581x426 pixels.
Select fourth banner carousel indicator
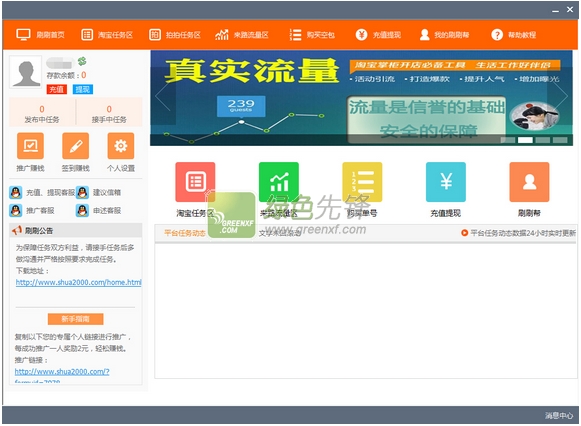(x=560, y=140)
